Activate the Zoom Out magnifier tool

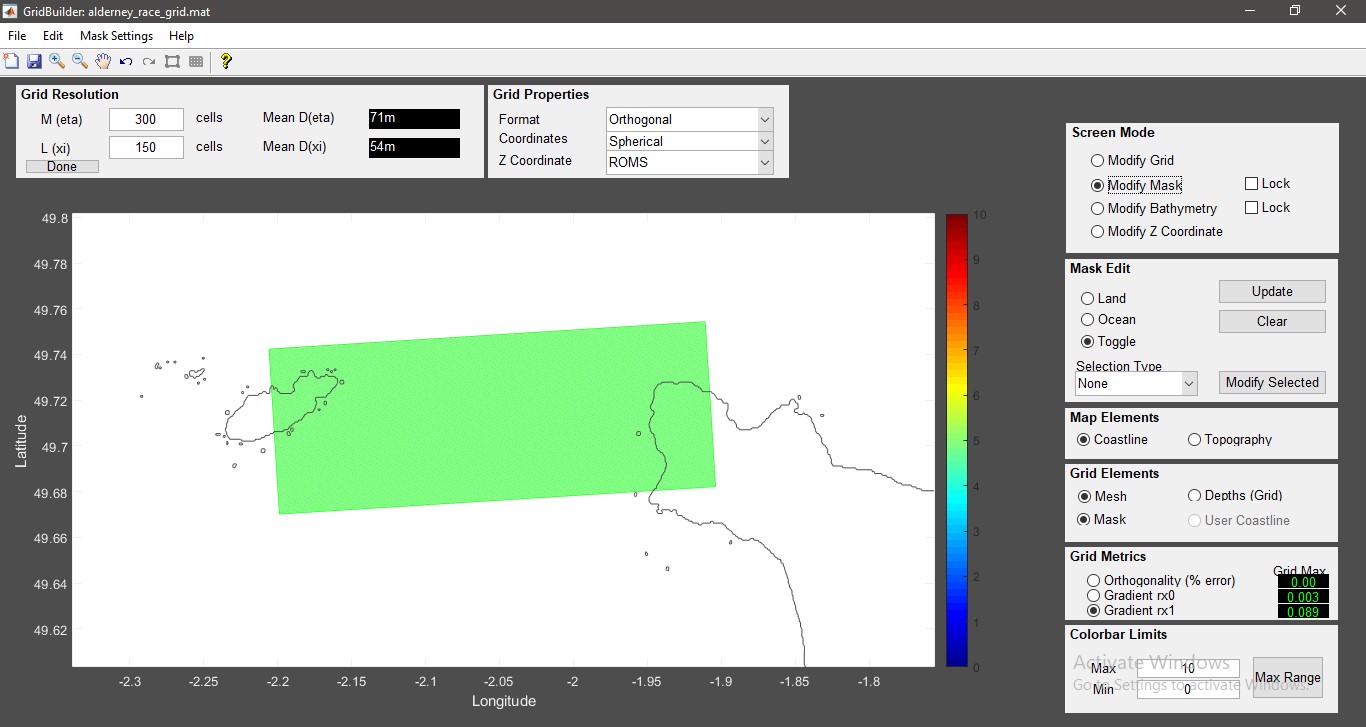click(80, 62)
